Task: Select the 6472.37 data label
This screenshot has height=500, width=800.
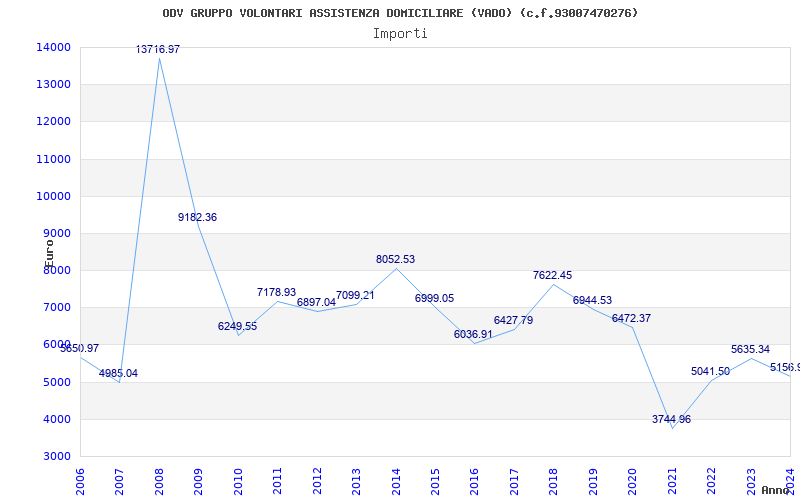Action: tap(631, 318)
